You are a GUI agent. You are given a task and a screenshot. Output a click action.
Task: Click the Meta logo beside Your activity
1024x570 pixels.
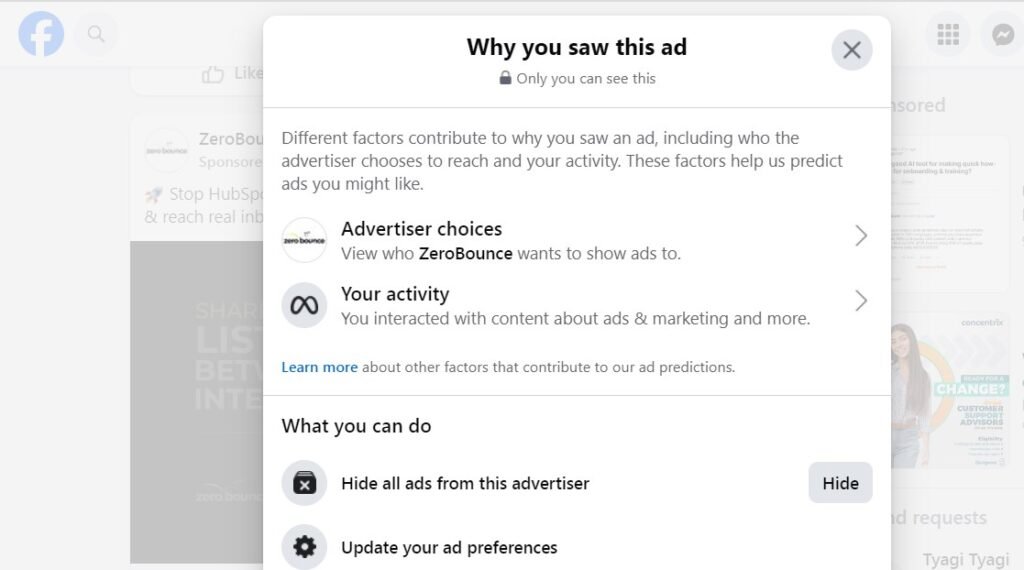coord(304,305)
